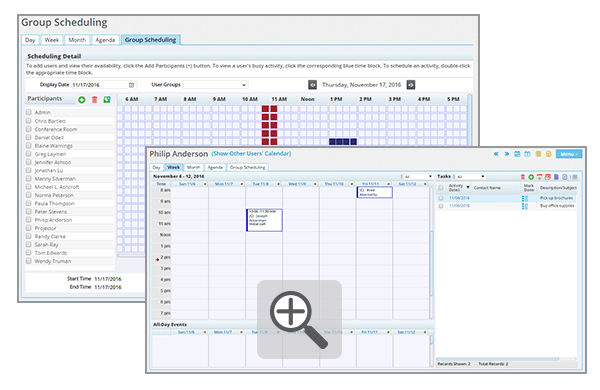Go to previous day left of Thursday, November 17

point(312,85)
